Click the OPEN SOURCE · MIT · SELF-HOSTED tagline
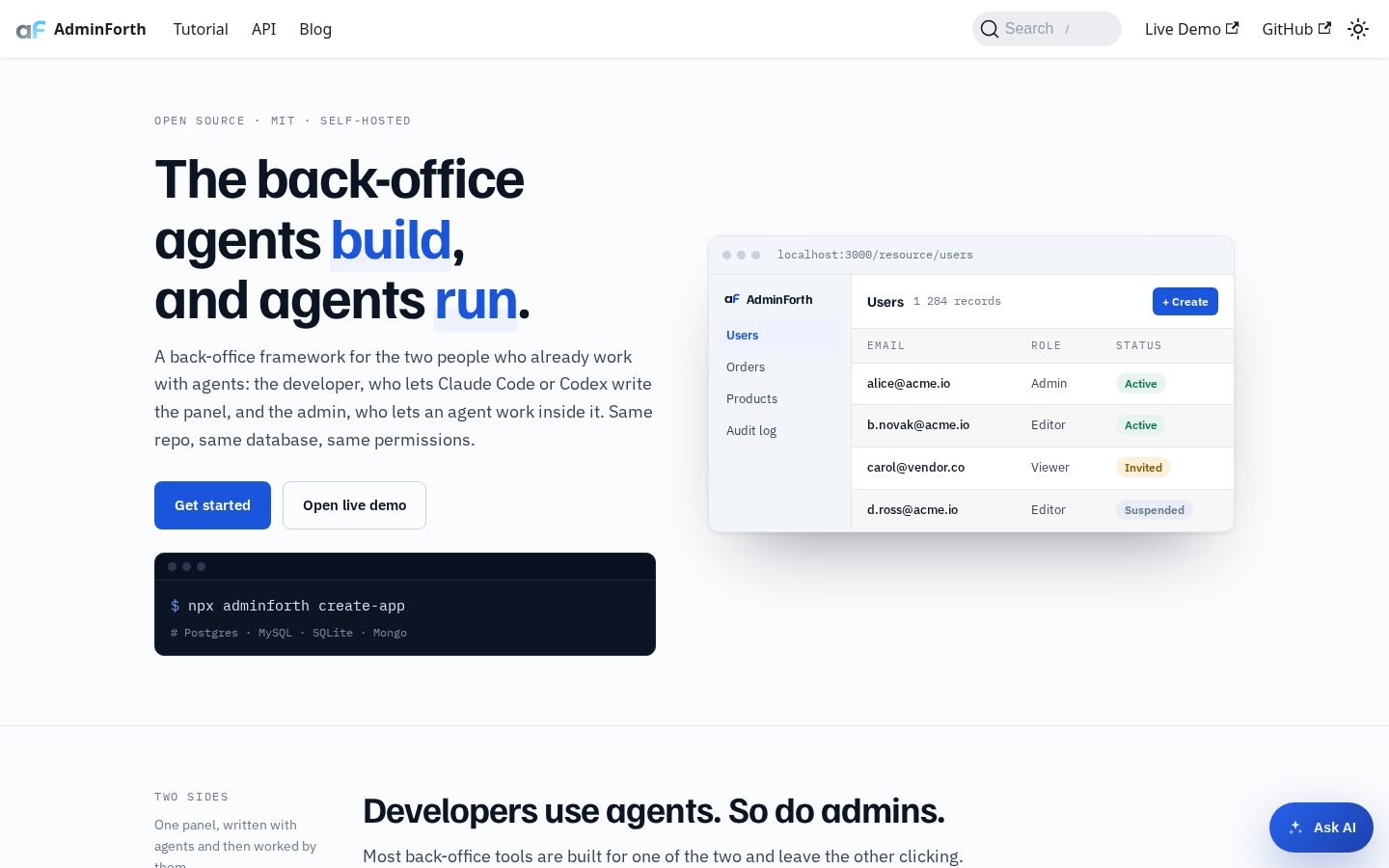Screen dimensions: 1389x868 click(283, 122)
